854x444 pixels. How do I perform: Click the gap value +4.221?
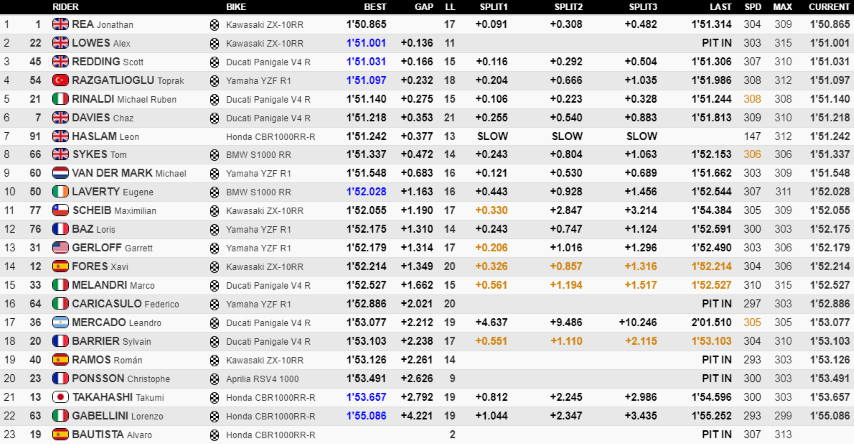(417, 415)
